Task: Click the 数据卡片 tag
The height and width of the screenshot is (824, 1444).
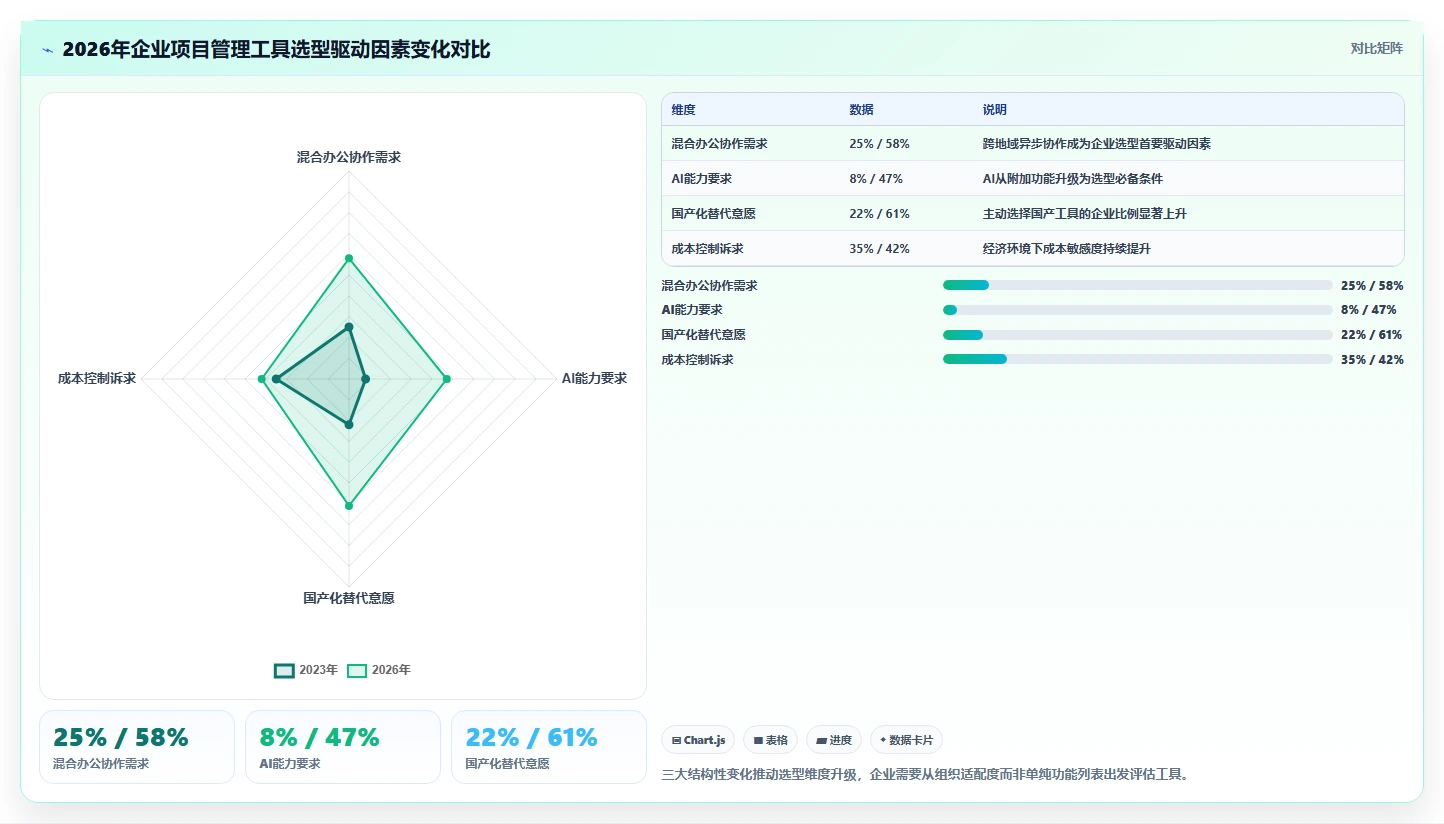Action: point(906,740)
